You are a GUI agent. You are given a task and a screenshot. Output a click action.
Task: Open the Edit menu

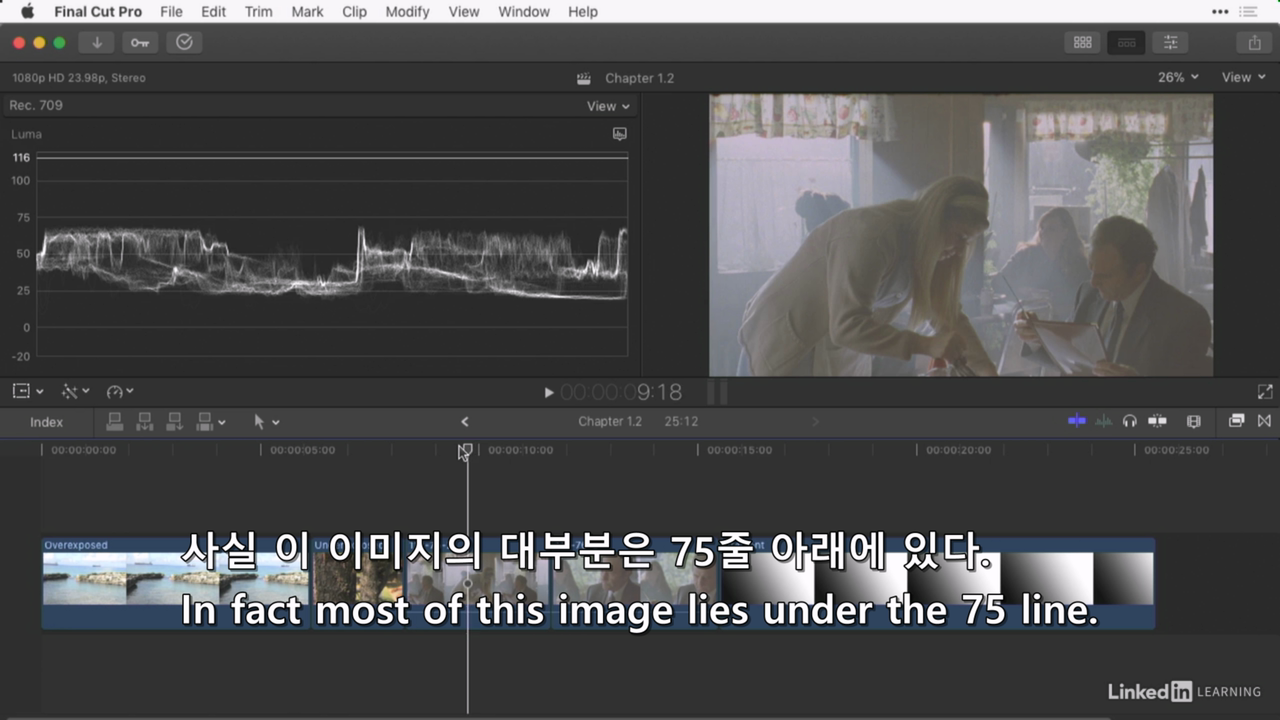point(213,12)
